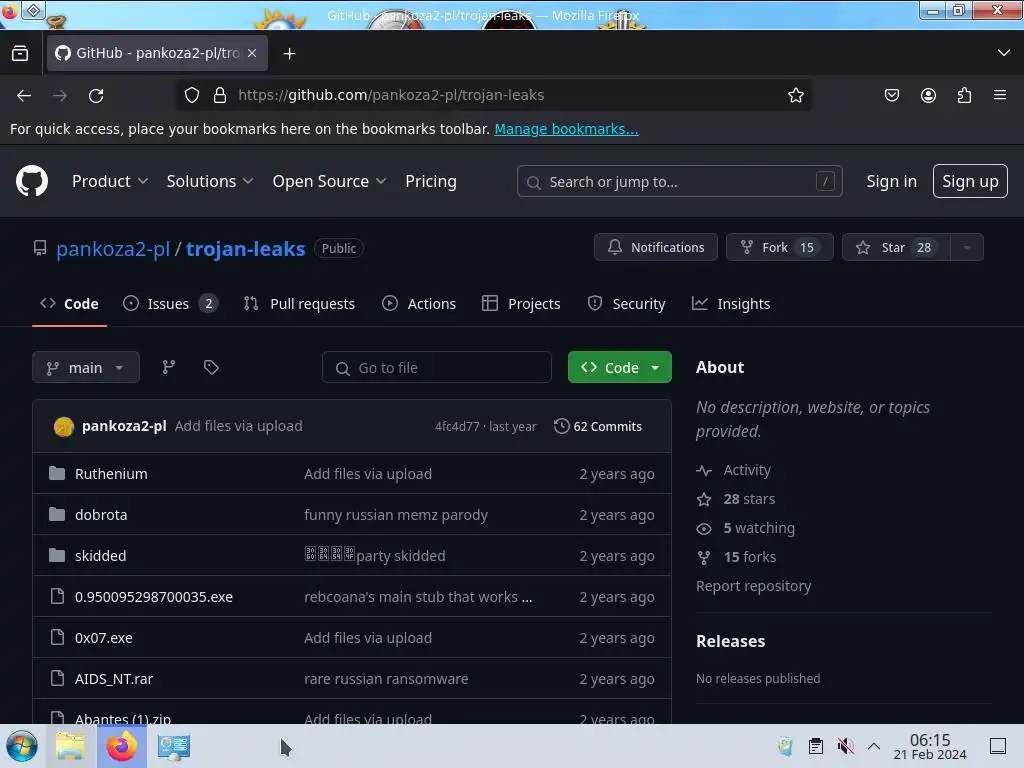Open the Save to Pocket icon

891,95
